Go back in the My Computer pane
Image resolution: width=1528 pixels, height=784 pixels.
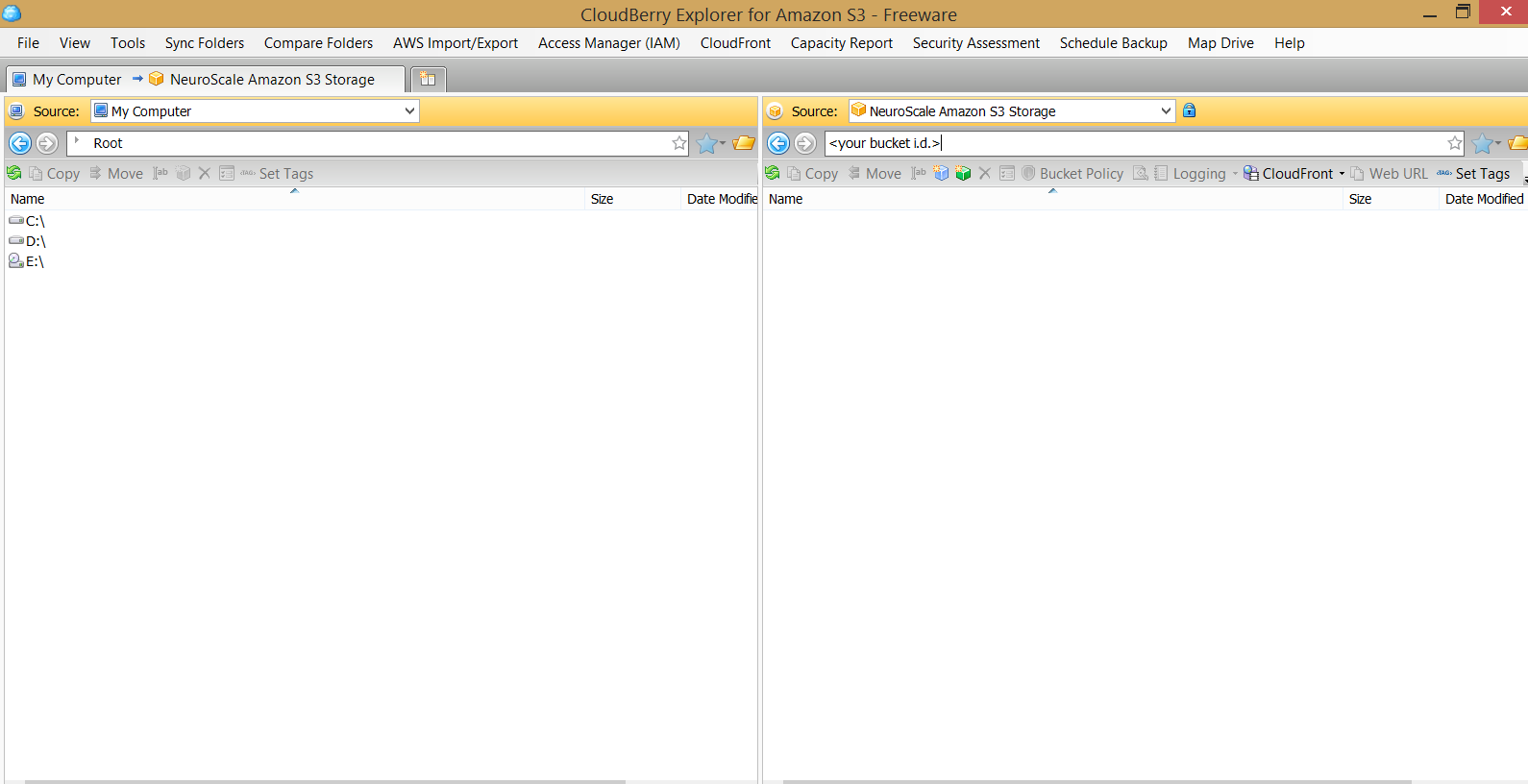coord(20,143)
